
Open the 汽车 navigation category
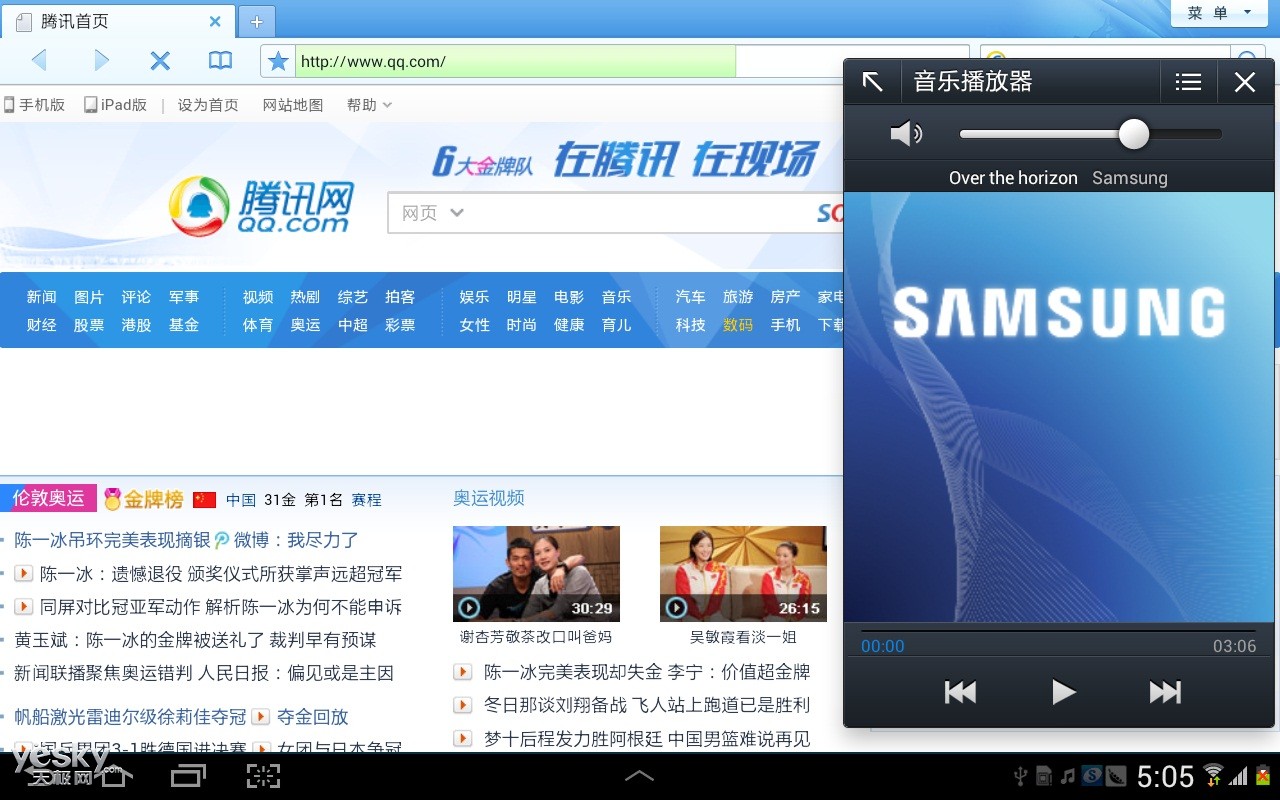click(690, 297)
